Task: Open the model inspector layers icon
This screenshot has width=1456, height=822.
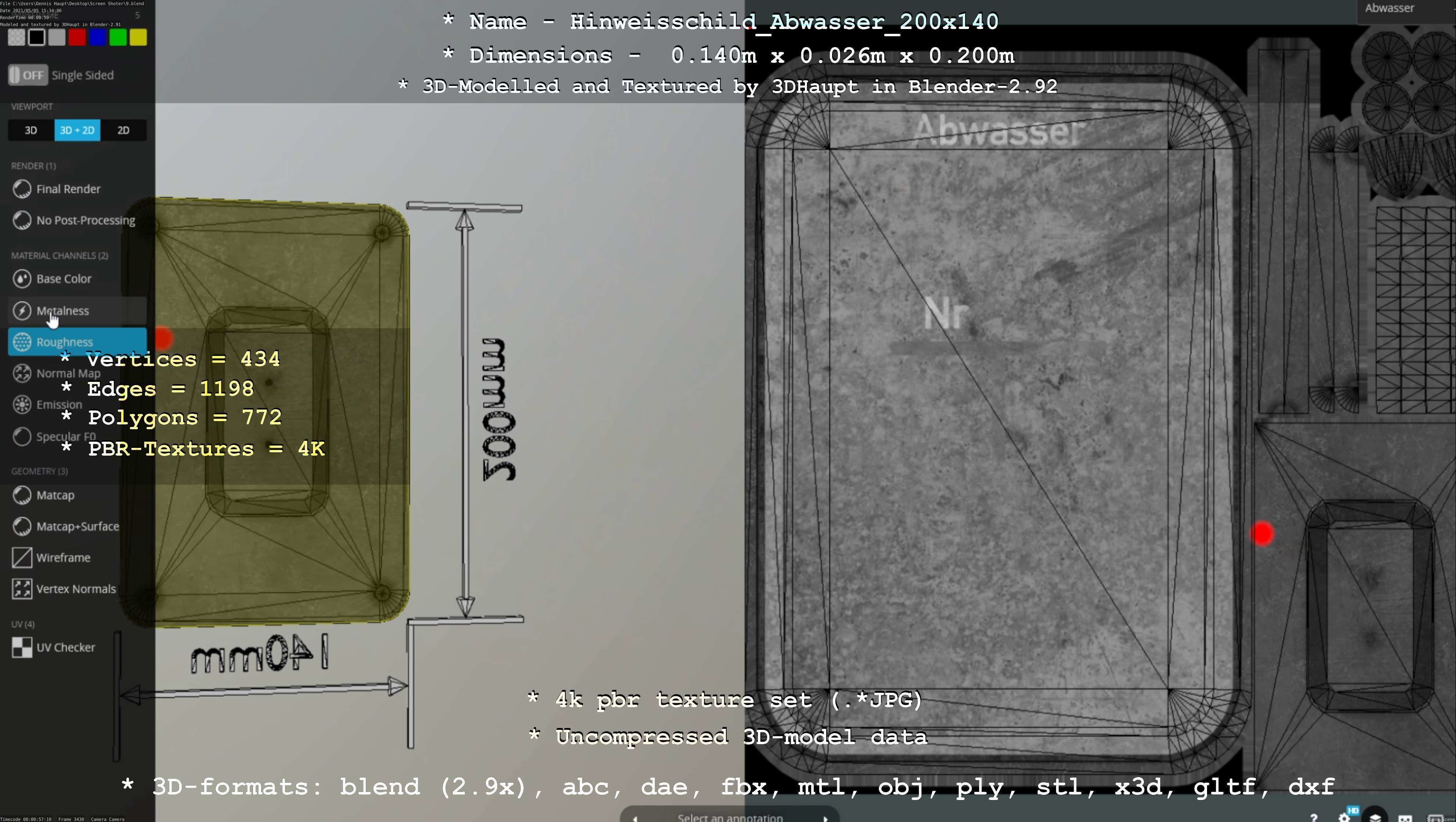Action: (1374, 817)
